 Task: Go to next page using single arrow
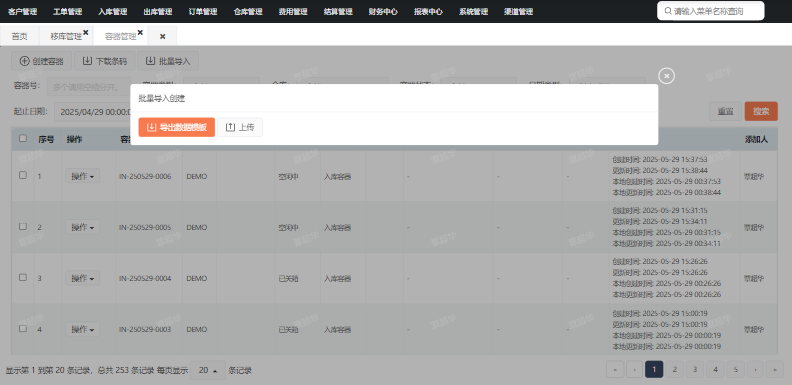755,370
